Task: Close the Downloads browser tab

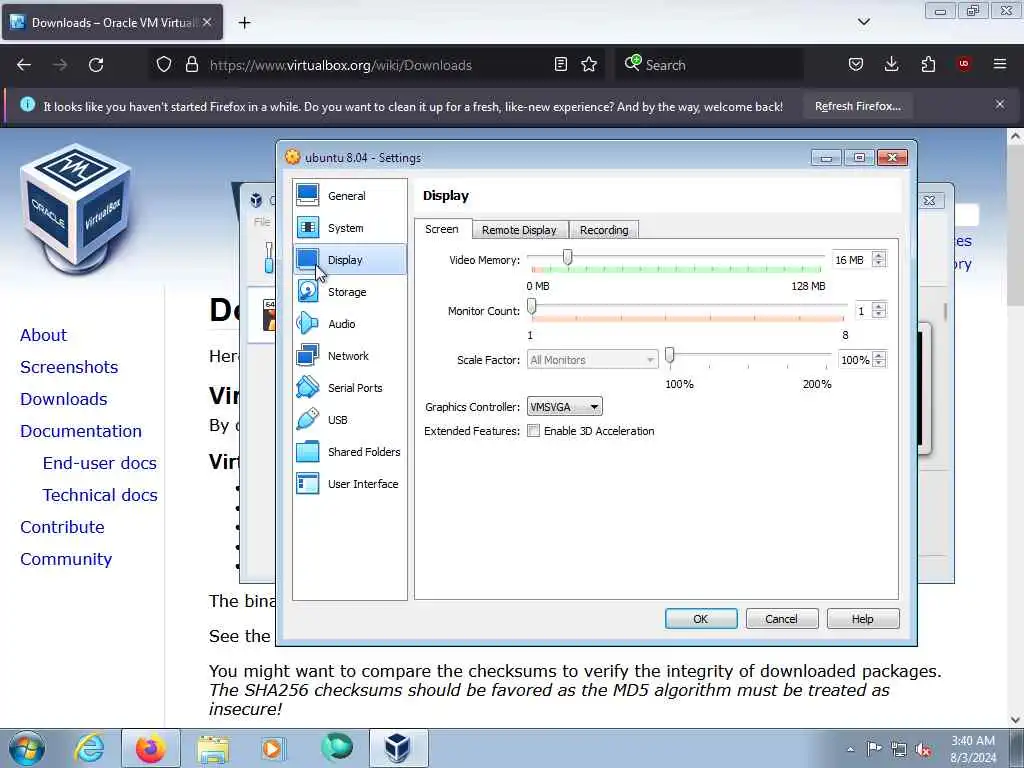Action: click(207, 22)
